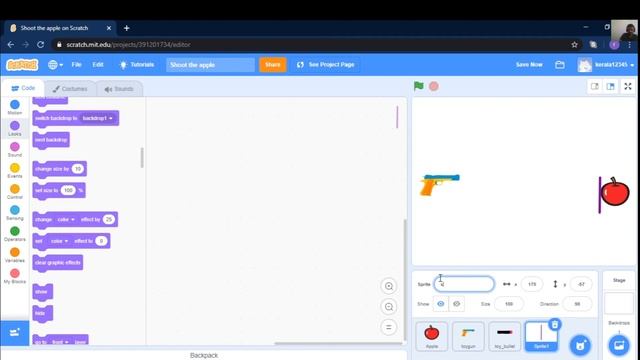Select the Sensing block category

point(15,213)
